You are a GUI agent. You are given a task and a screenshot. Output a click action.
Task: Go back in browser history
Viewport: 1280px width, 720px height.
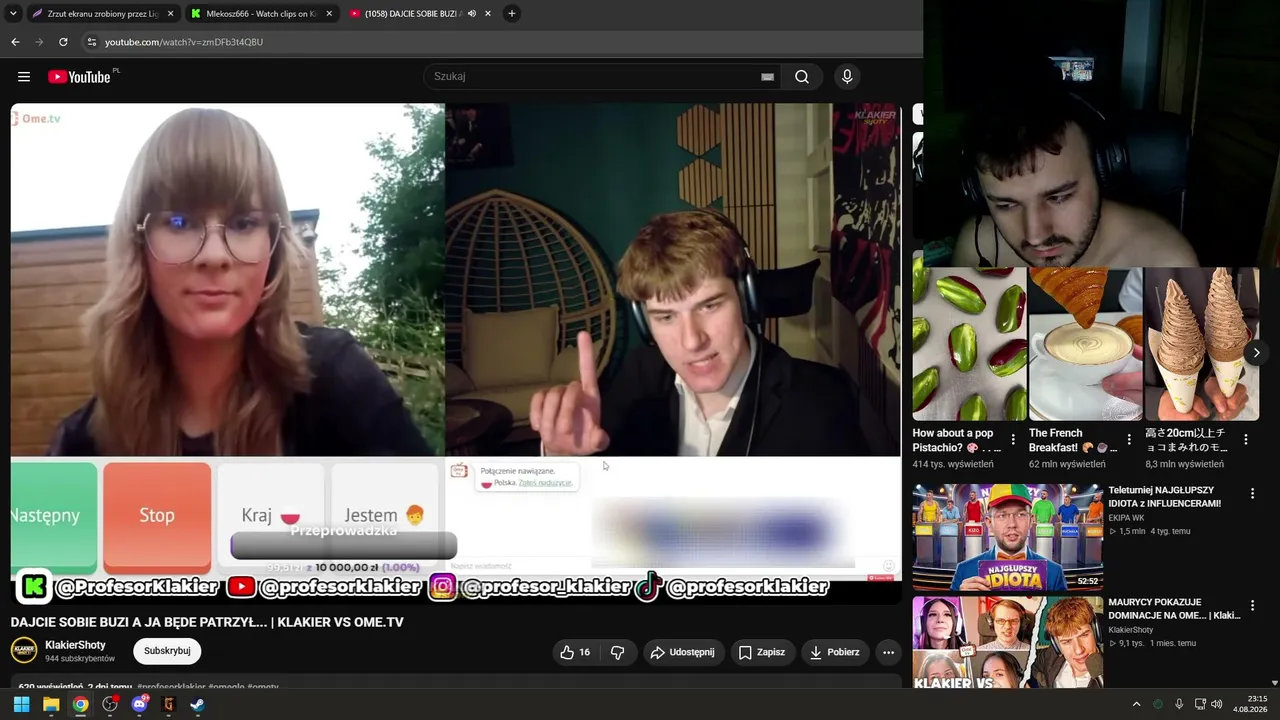pos(15,42)
